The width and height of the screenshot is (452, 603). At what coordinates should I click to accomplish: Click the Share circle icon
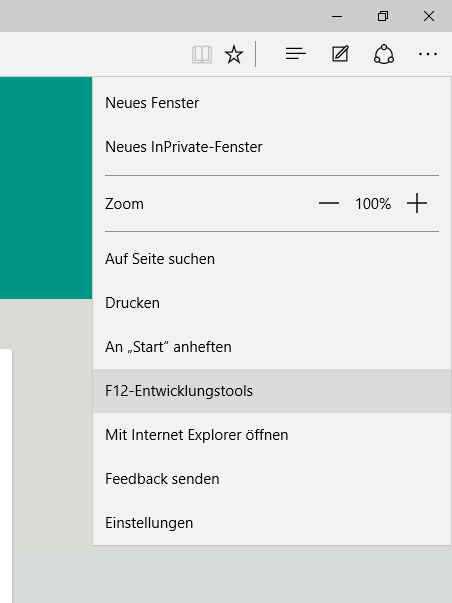[384, 54]
